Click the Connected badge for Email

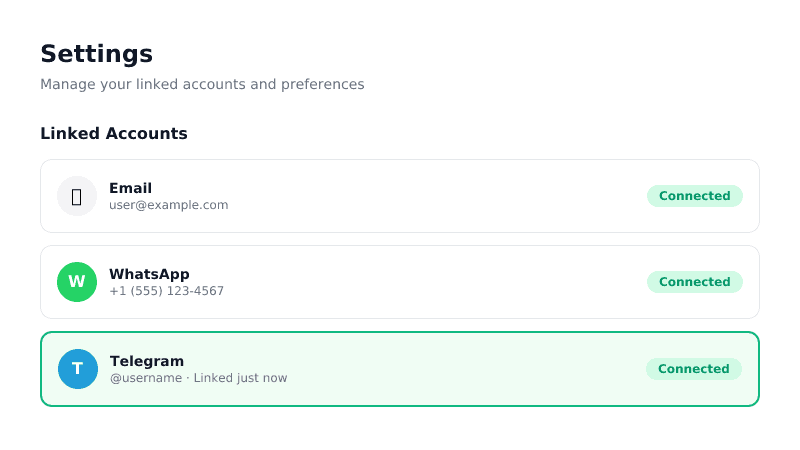click(694, 196)
